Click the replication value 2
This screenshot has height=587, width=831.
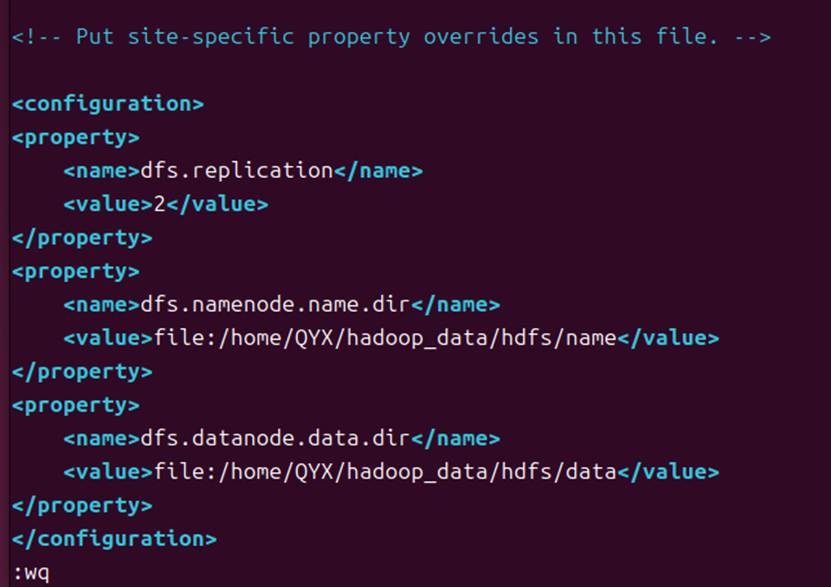pyautogui.click(x=160, y=204)
